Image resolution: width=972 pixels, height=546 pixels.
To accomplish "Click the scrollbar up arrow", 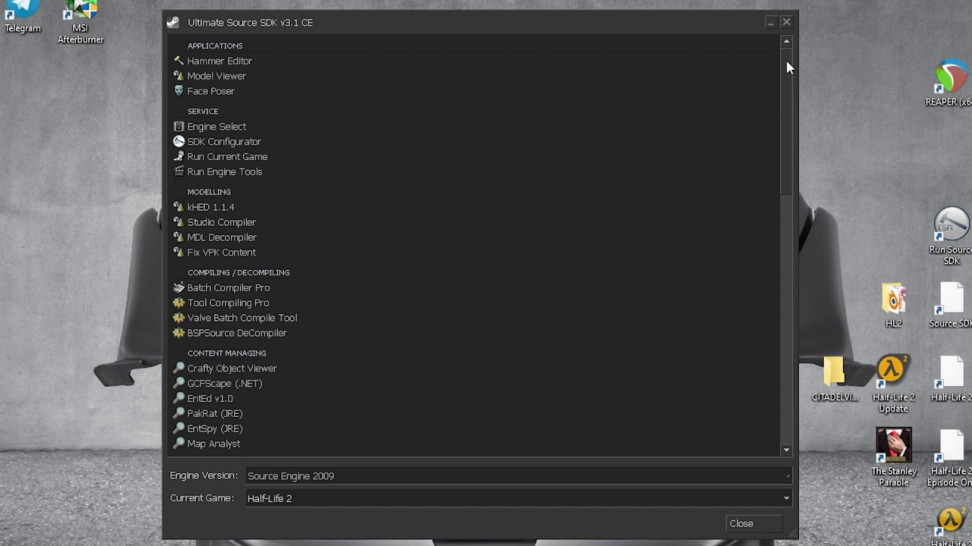I will 786,42.
